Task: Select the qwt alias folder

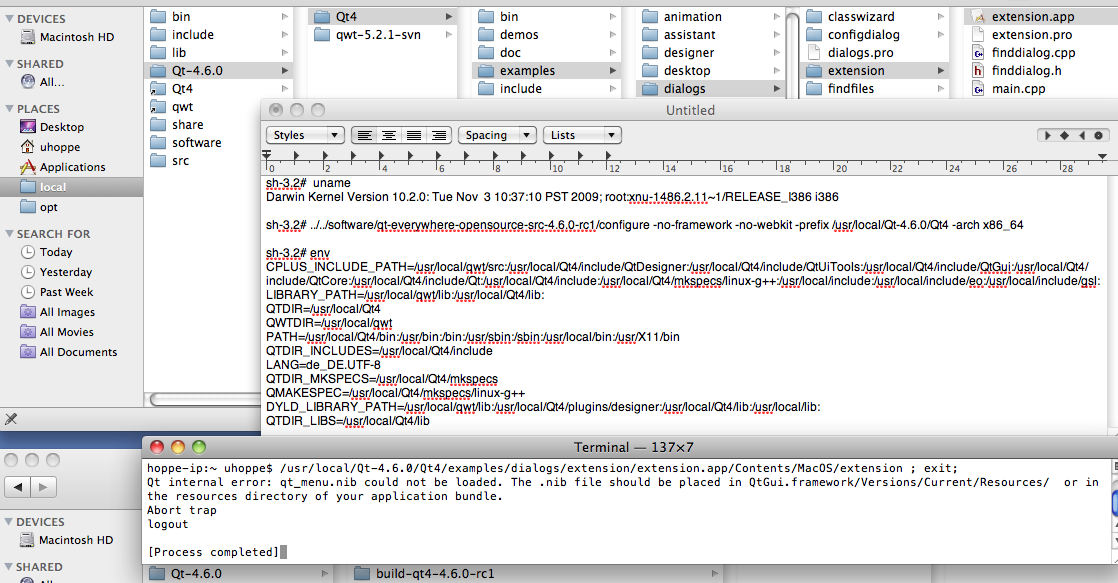Action: [172, 106]
